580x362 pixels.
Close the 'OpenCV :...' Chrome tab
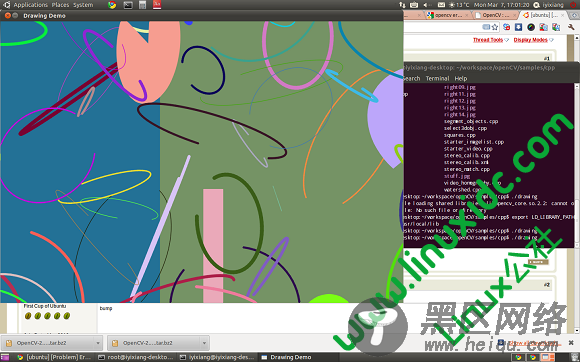(x=514, y=15)
